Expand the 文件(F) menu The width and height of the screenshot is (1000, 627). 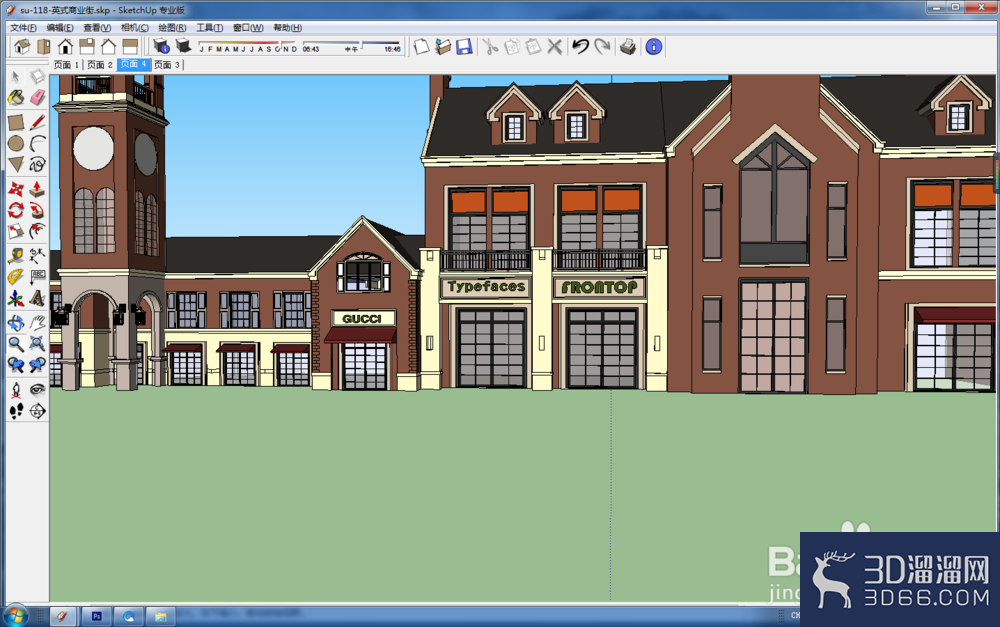[x=23, y=27]
